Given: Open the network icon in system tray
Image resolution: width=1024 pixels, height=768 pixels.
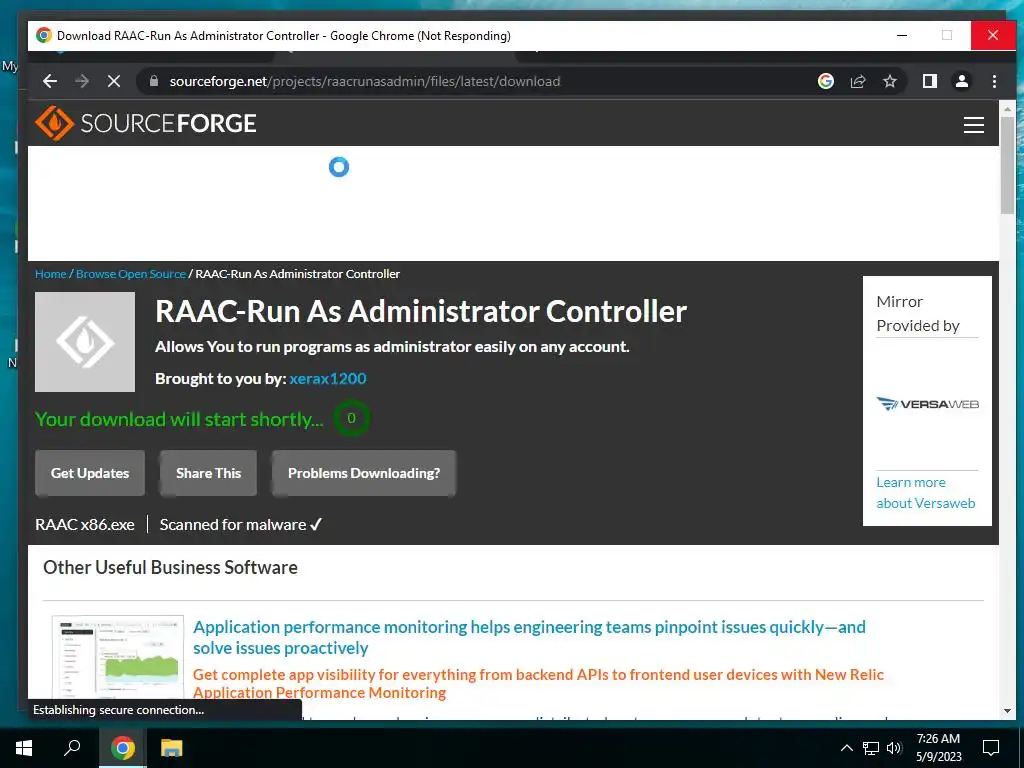Looking at the screenshot, I should coord(871,748).
